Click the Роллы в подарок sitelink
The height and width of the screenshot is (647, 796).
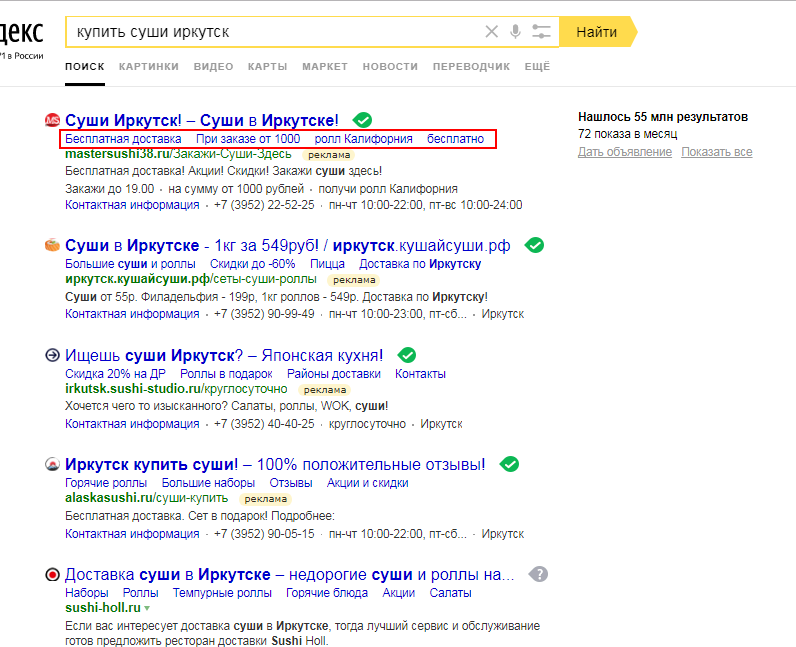coord(226,374)
